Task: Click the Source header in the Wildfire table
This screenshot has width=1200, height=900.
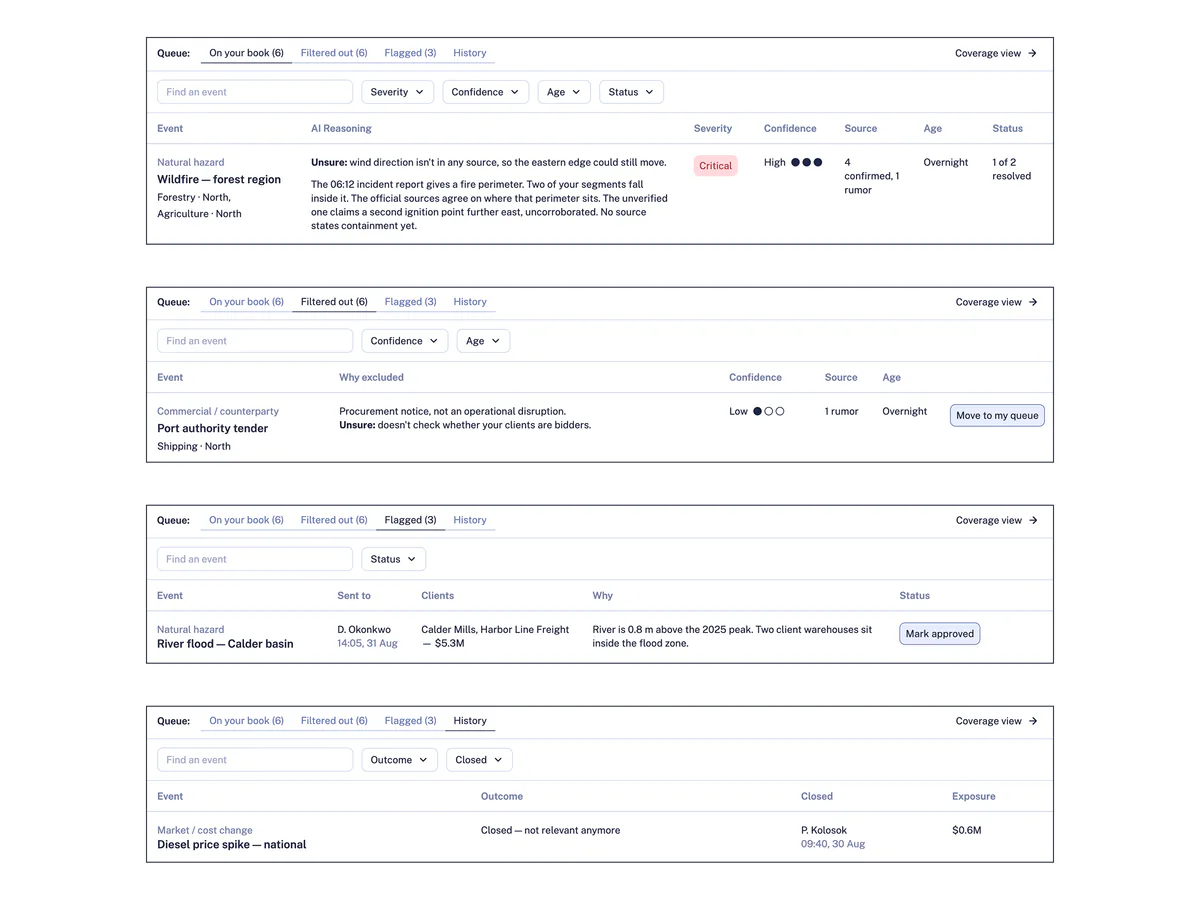Action: pyautogui.click(x=861, y=129)
